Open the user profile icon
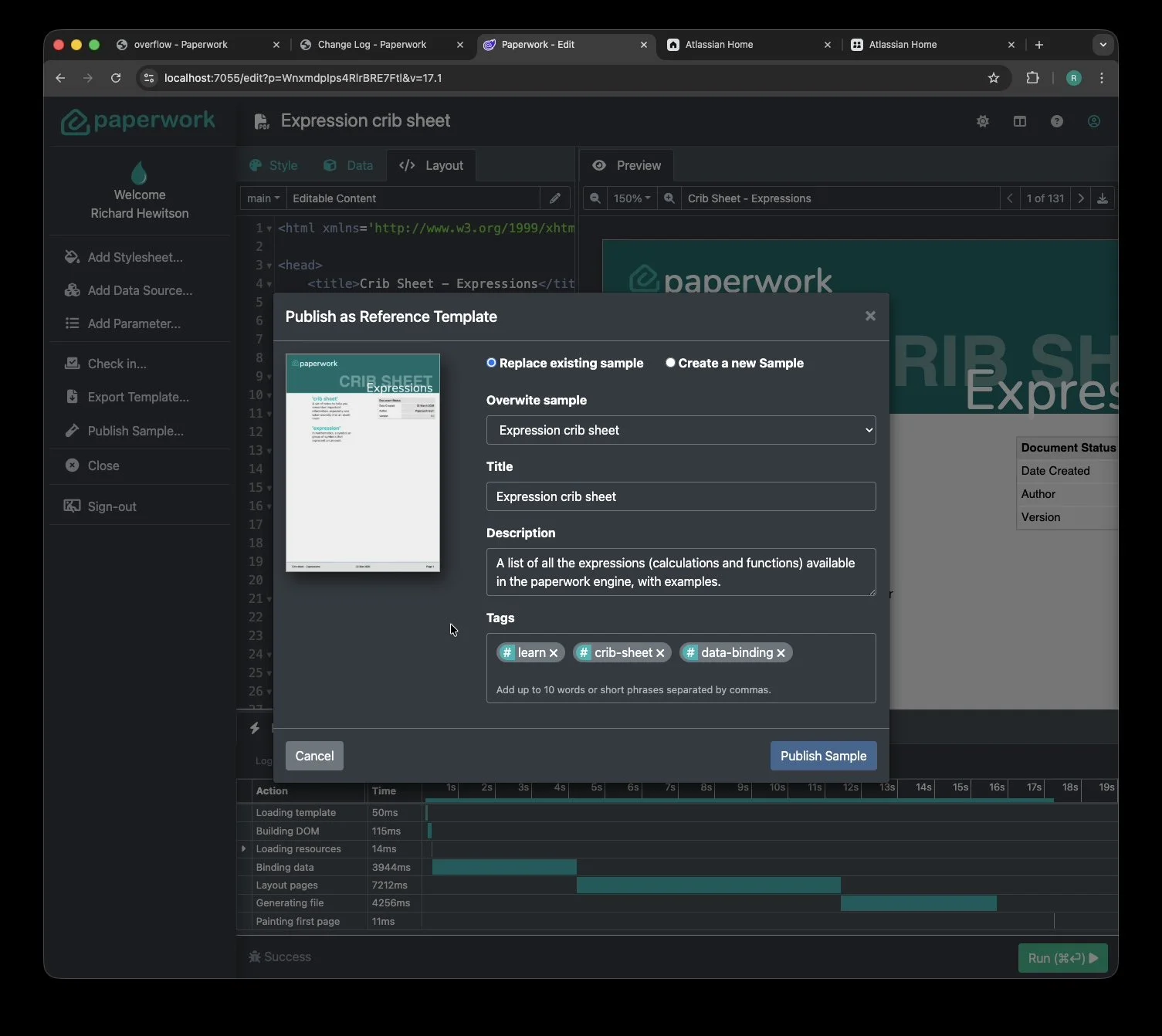Viewport: 1162px width, 1036px height. pos(1094,121)
